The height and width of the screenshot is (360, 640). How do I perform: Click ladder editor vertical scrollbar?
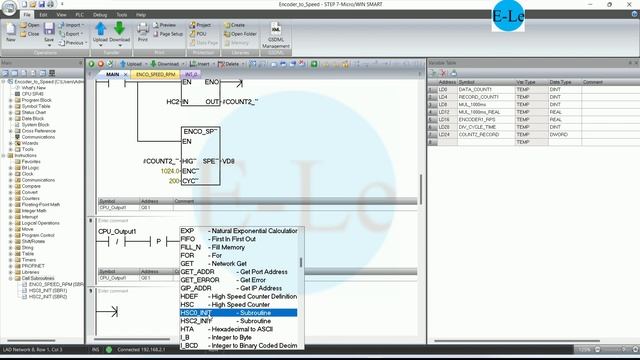(x=420, y=189)
